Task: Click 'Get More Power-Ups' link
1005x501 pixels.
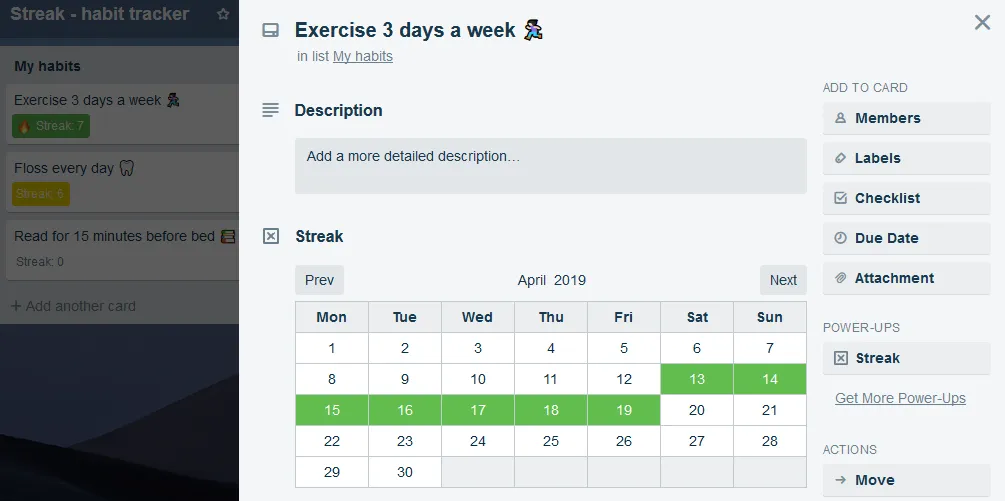Action: pos(900,398)
